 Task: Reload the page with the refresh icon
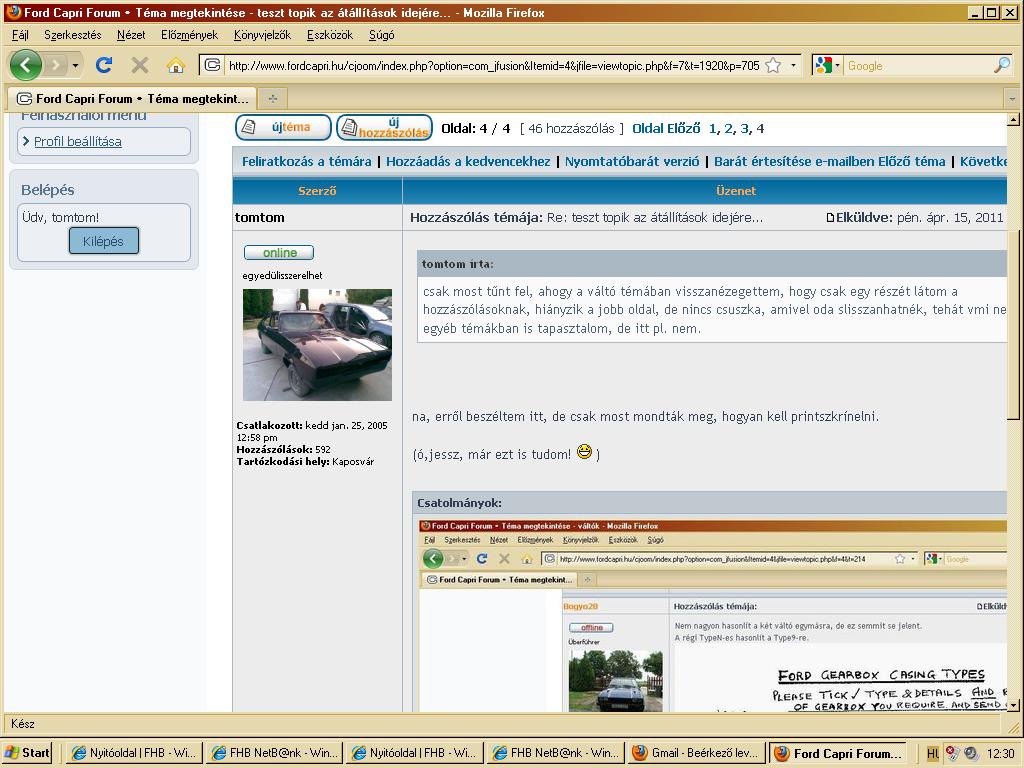103,65
